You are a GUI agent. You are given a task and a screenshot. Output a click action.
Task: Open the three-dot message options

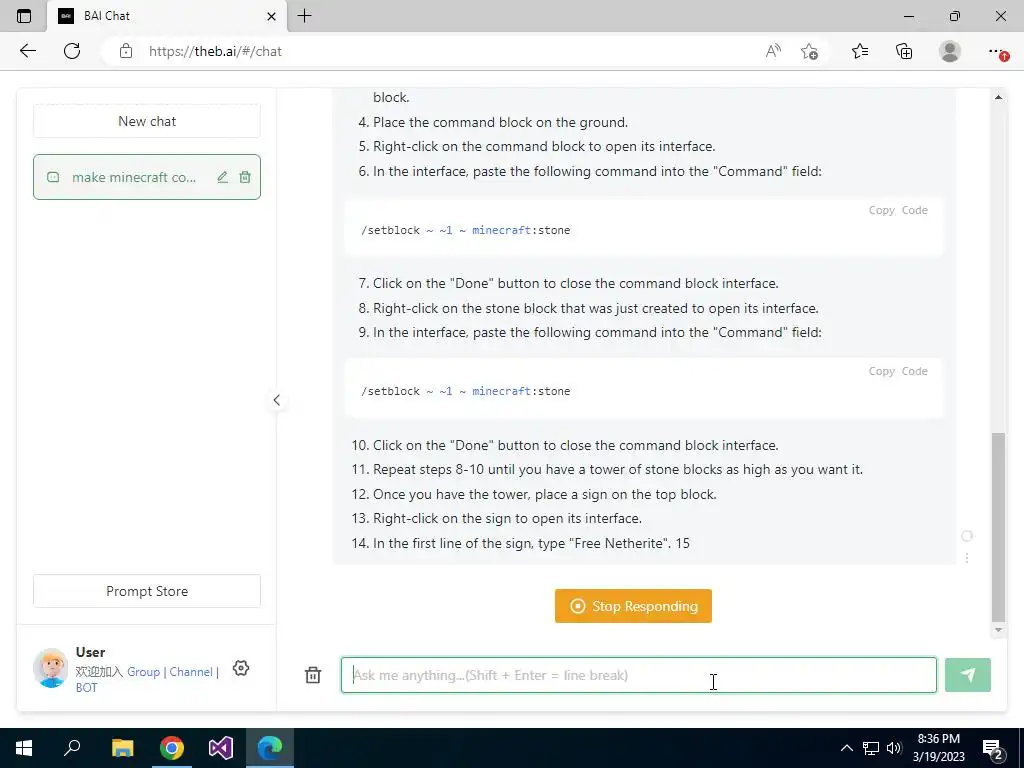(967, 558)
